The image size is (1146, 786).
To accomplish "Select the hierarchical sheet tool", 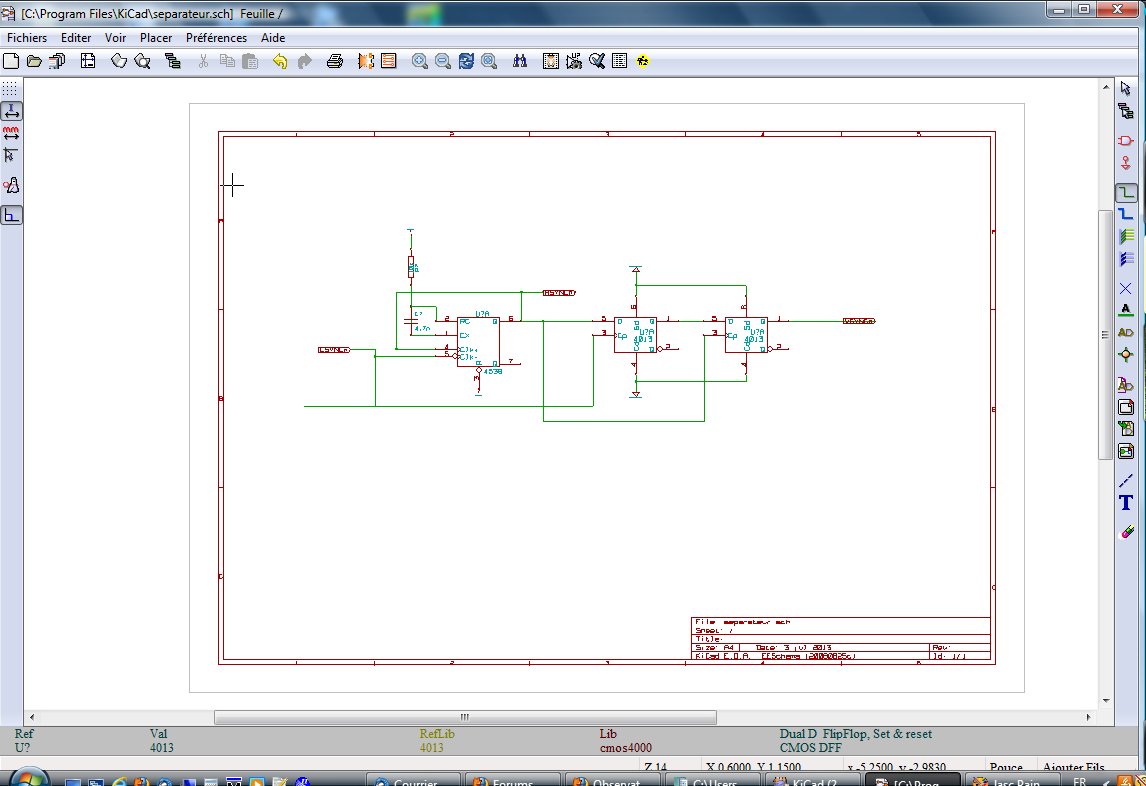I will click(1126, 407).
